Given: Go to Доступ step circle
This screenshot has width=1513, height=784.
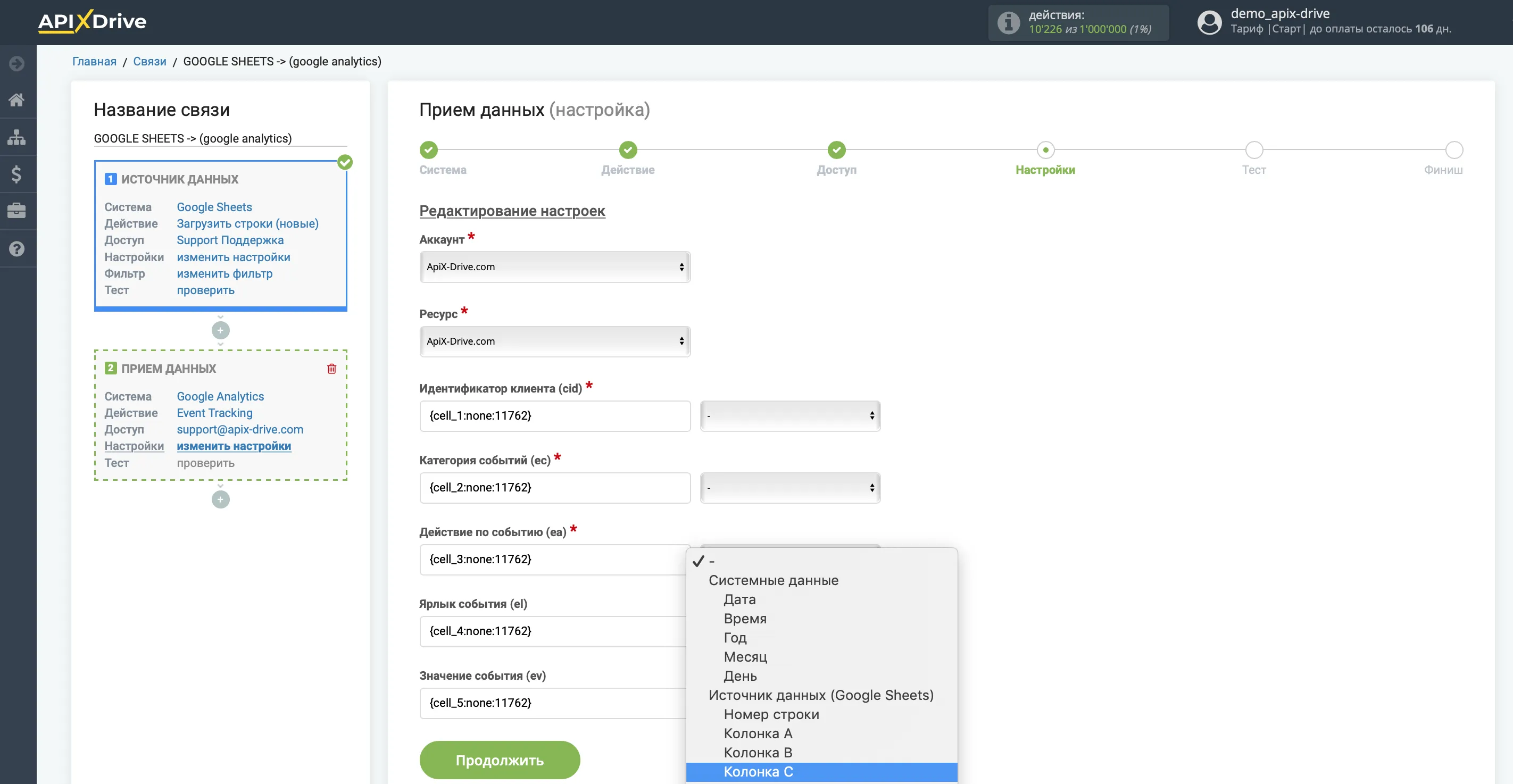Looking at the screenshot, I should point(836,150).
